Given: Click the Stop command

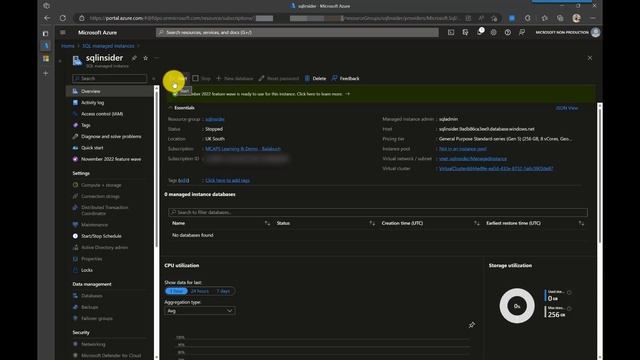Looking at the screenshot, I should [202, 78].
